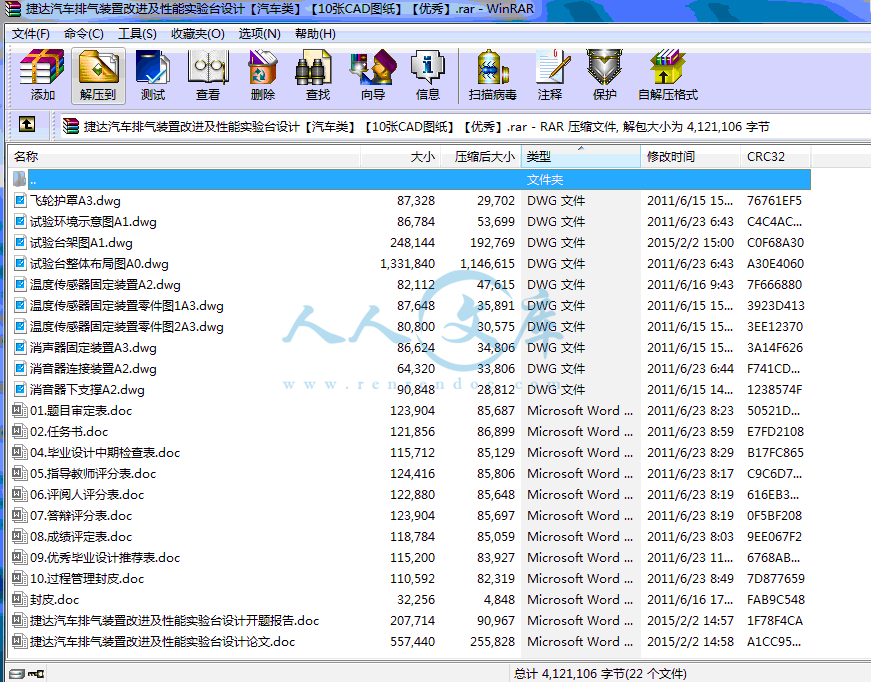The height and width of the screenshot is (682, 871).
Task: Open the 向导 (Wizard) toolbar icon
Action: pyautogui.click(x=373, y=75)
